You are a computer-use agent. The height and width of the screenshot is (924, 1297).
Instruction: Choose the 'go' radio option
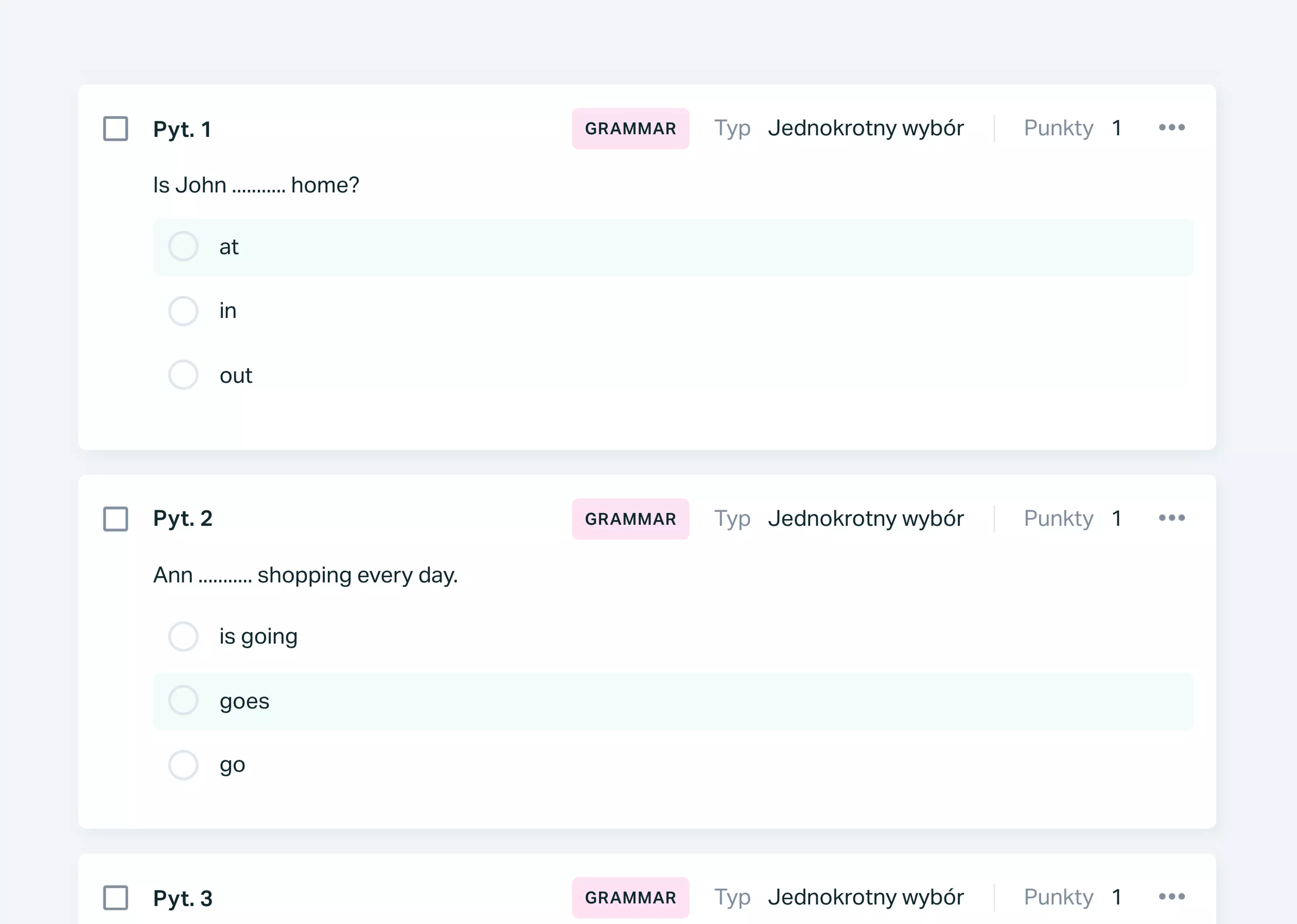coord(183,765)
